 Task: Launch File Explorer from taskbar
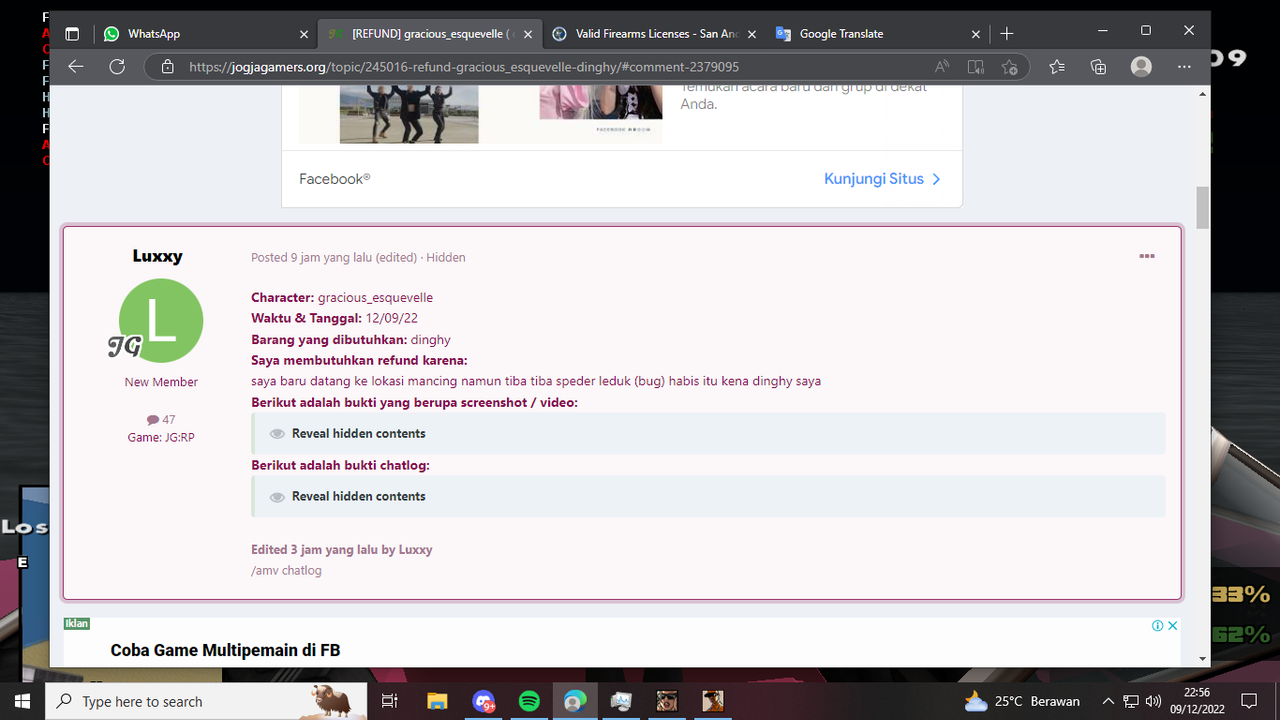pos(437,701)
